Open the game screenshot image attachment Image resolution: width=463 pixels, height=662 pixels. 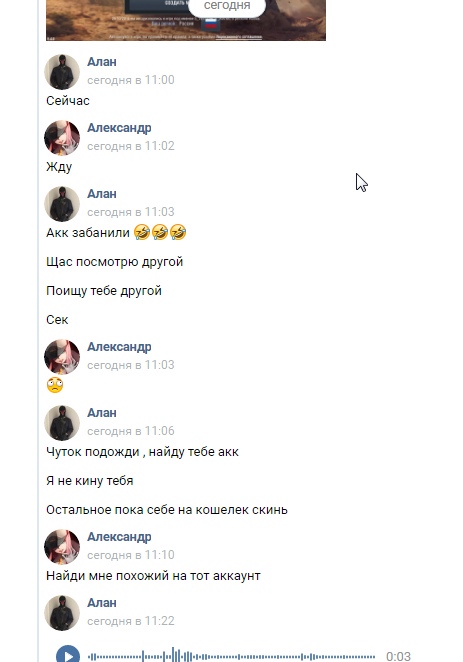pos(186,20)
